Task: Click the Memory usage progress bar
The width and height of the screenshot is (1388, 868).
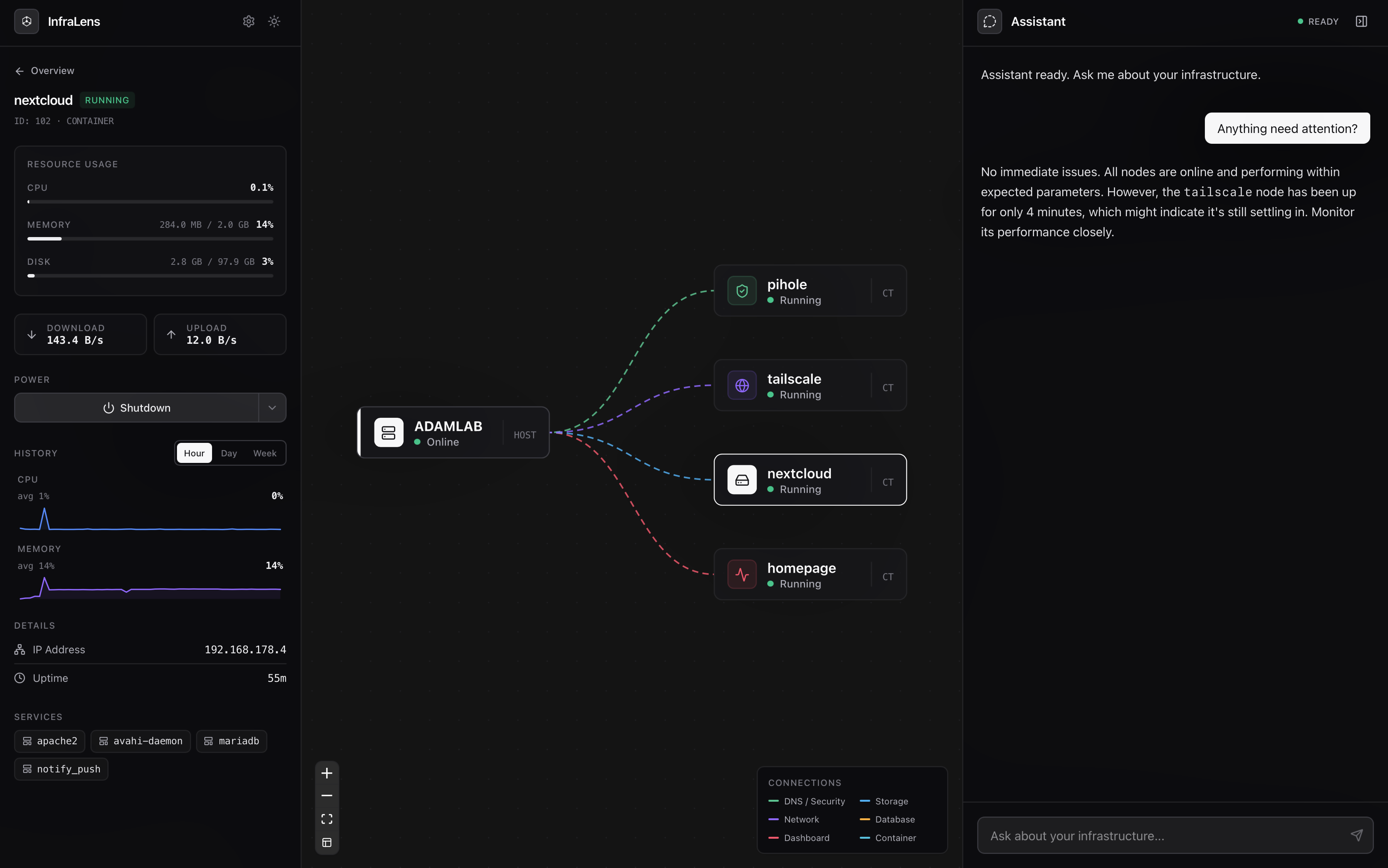Action: [150, 239]
